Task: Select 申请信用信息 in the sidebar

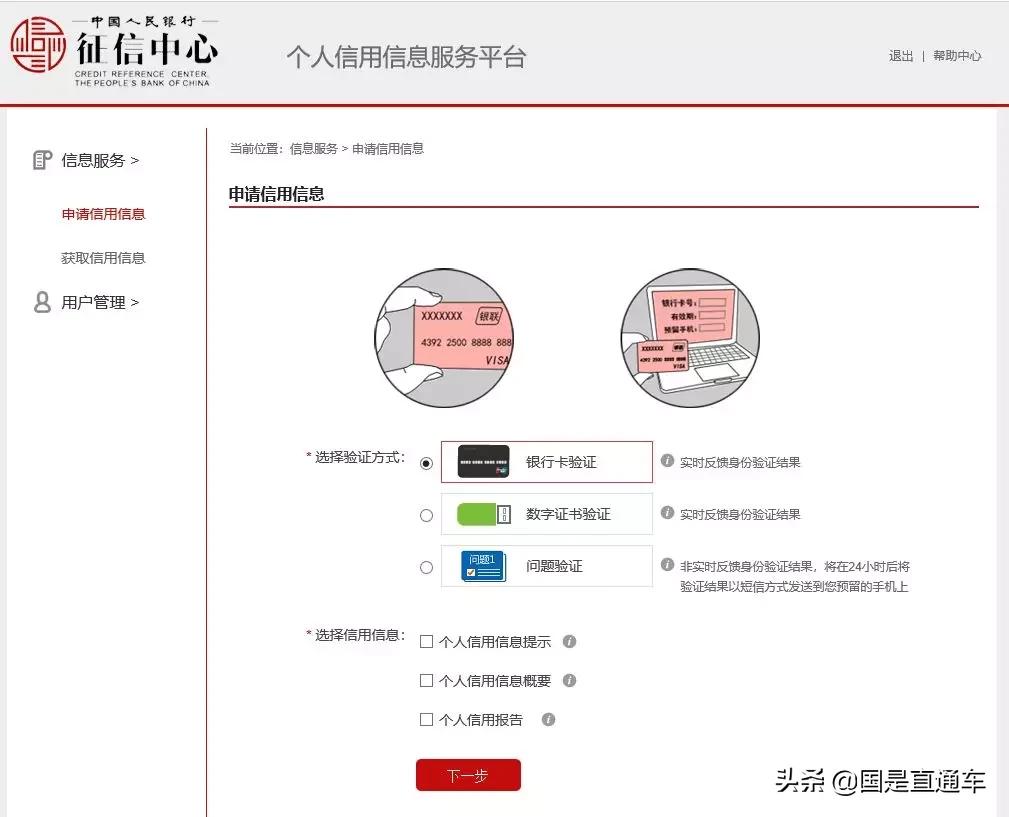Action: 103,213
